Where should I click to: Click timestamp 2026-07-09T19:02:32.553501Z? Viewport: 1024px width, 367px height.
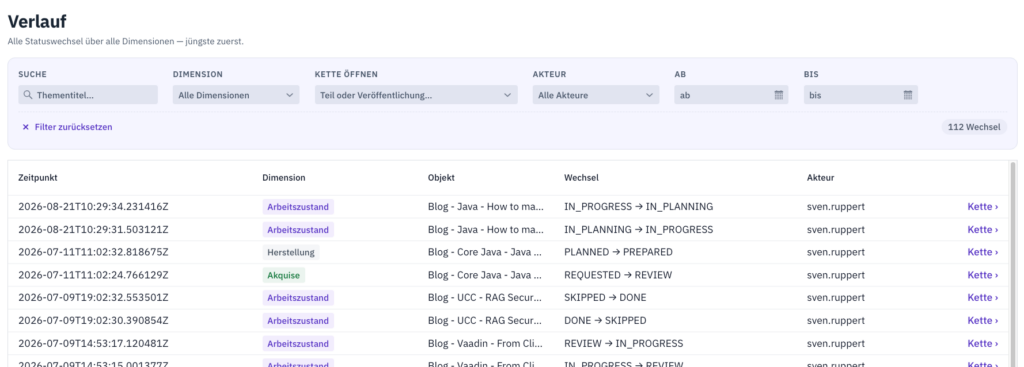(x=93, y=298)
